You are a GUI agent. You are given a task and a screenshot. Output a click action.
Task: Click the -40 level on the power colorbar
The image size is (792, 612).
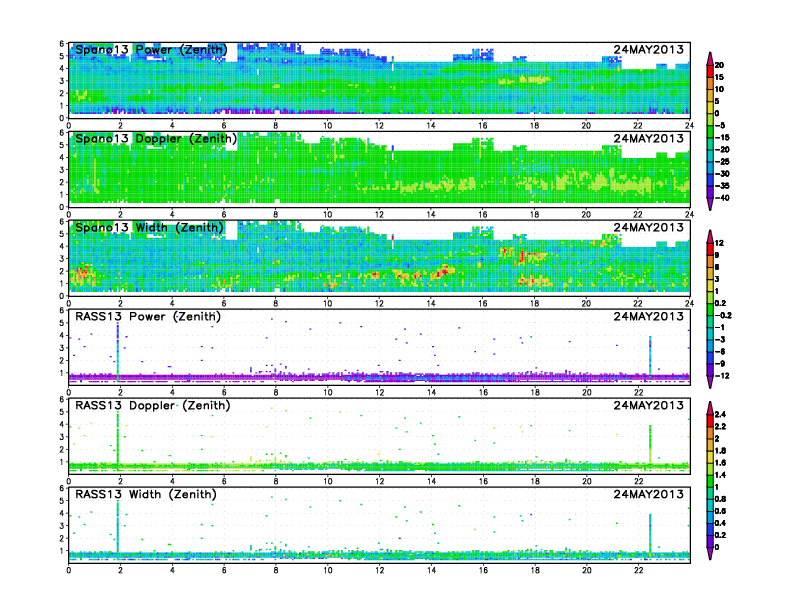tap(722, 198)
